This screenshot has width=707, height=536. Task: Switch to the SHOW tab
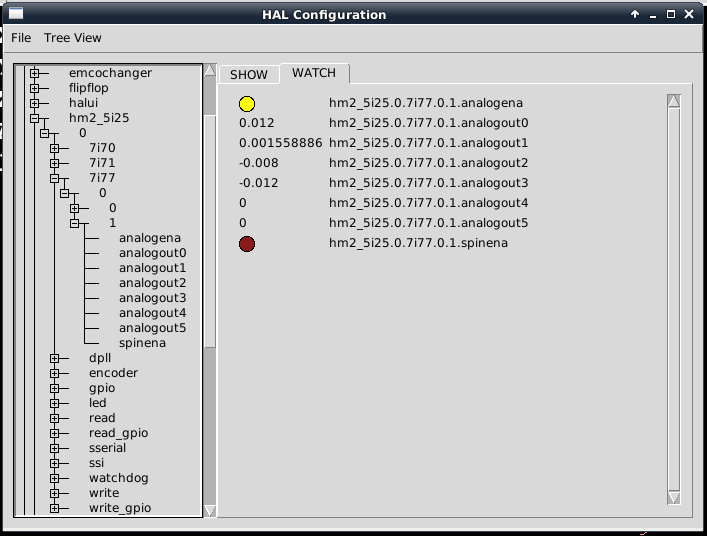(x=249, y=74)
